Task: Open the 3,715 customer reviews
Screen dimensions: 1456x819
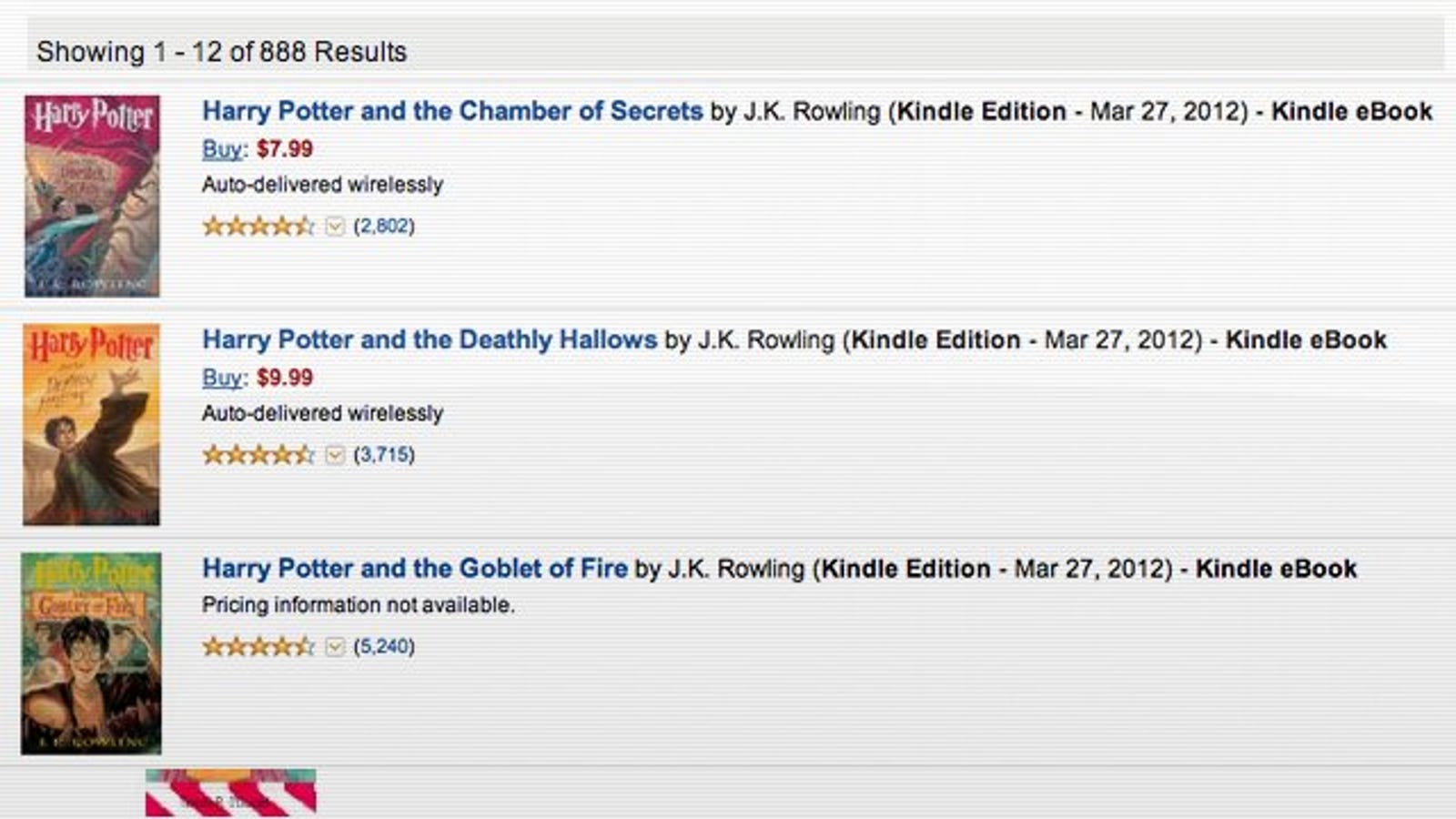Action: [x=384, y=454]
